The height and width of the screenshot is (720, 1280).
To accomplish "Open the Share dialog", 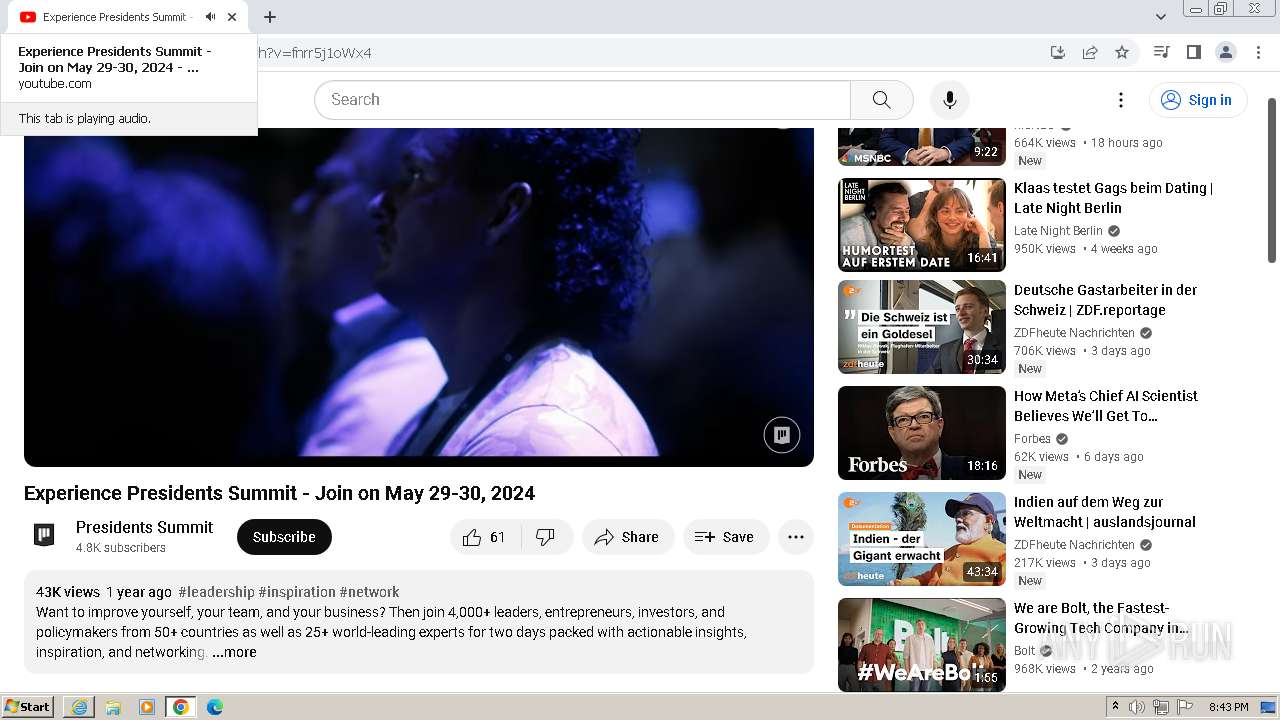I will pyautogui.click(x=627, y=537).
